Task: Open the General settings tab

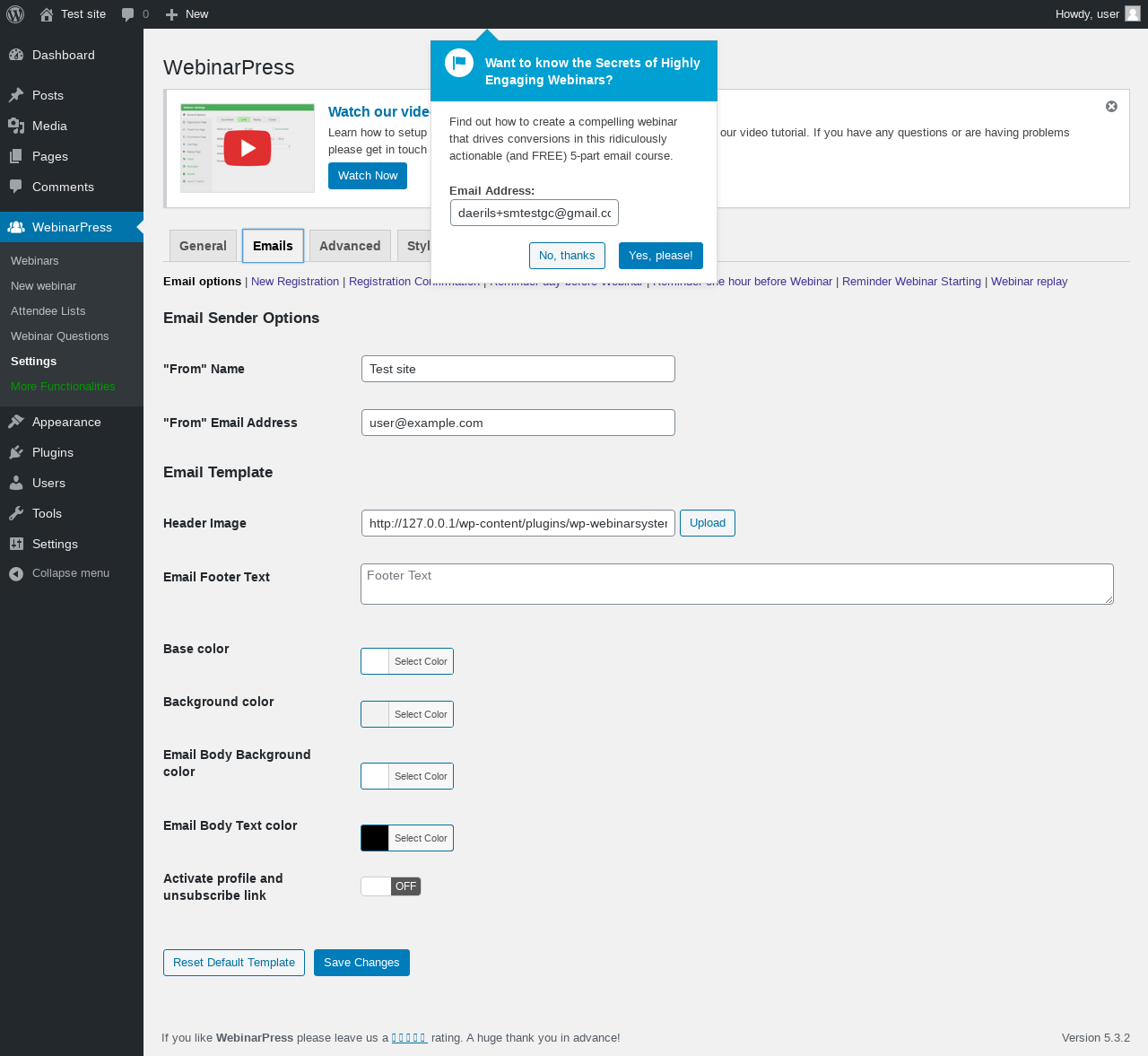Action: click(203, 246)
